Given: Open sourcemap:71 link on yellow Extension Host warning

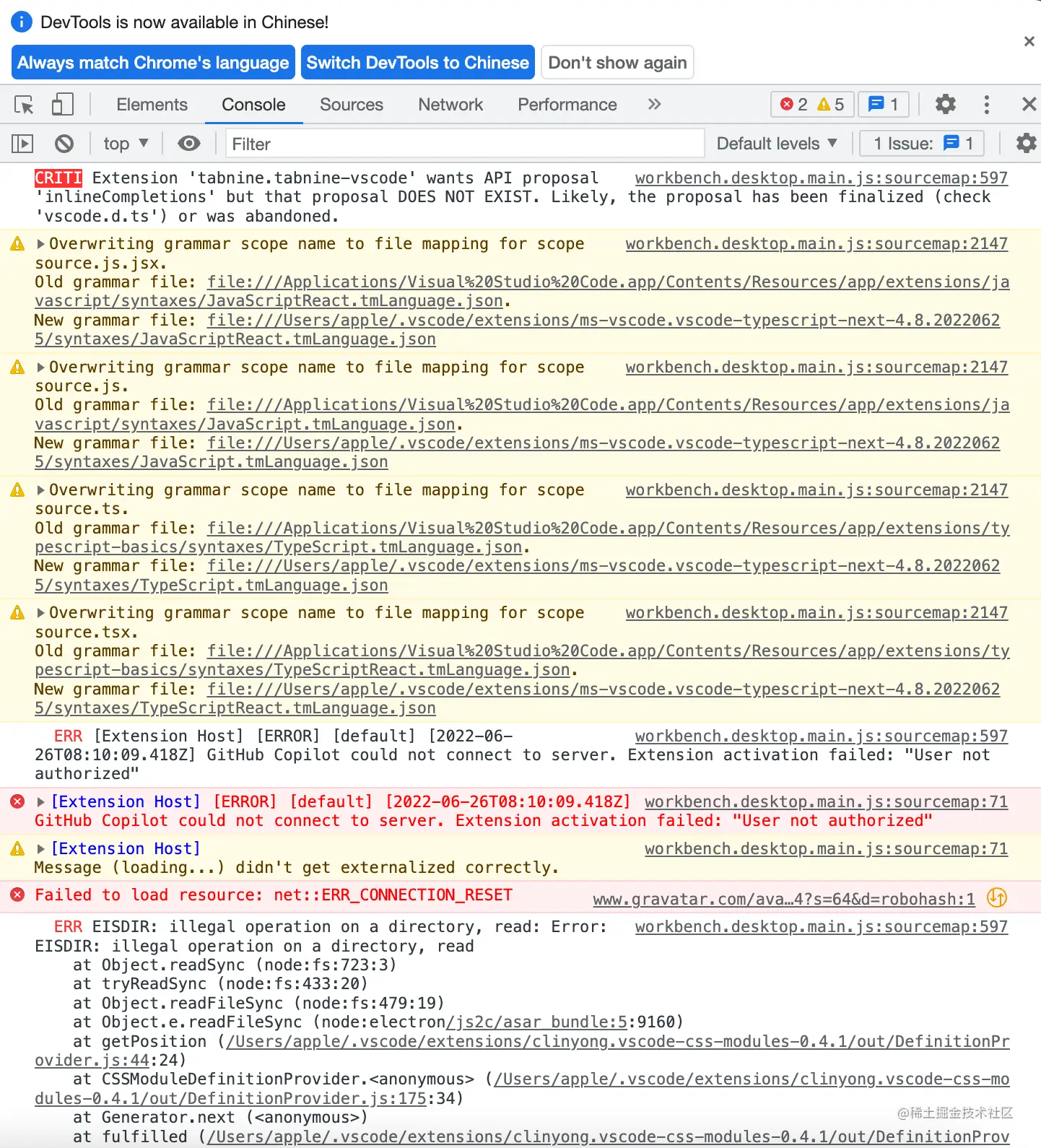Looking at the screenshot, I should [826, 849].
